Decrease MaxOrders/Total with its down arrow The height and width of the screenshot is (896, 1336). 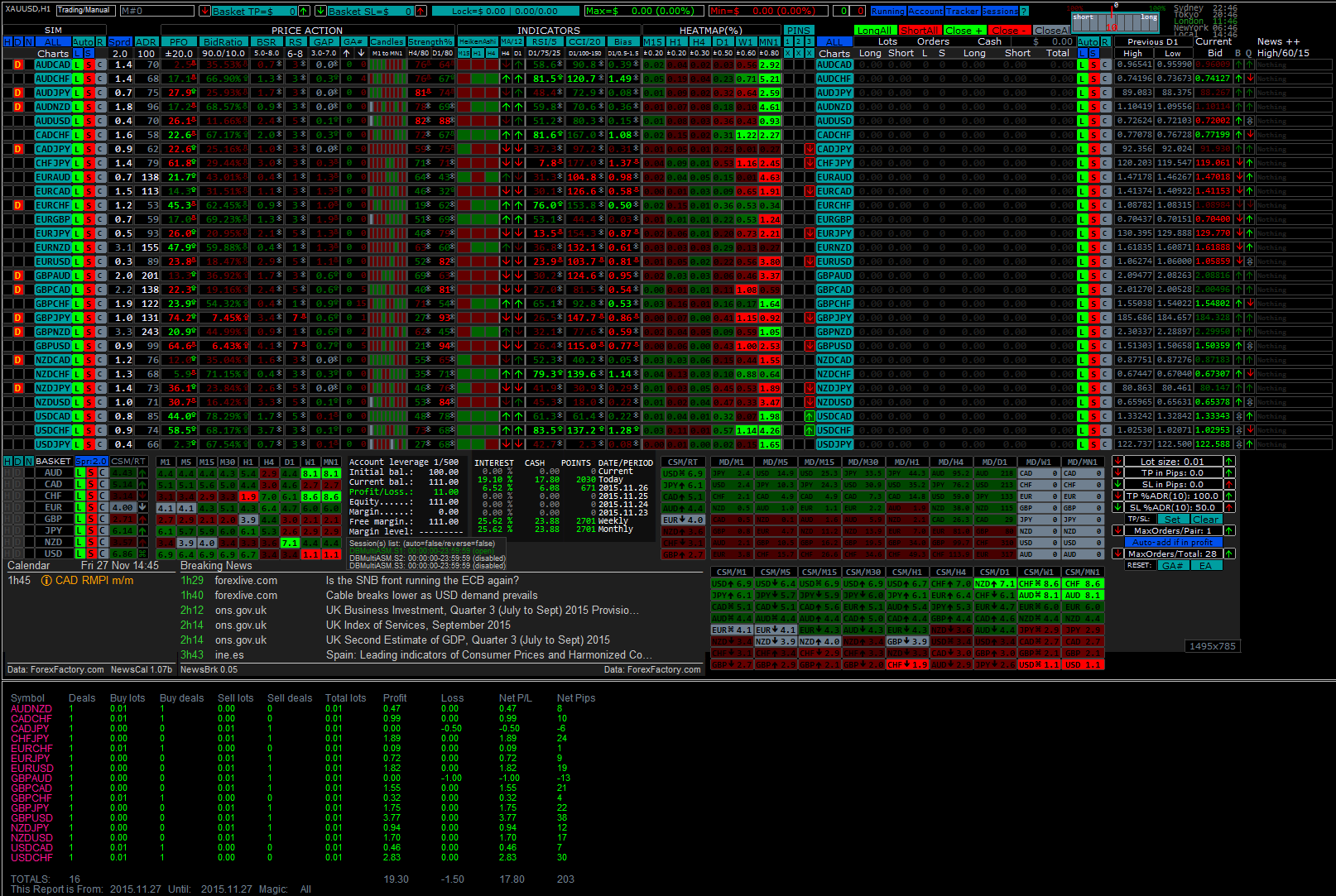(x=1117, y=554)
